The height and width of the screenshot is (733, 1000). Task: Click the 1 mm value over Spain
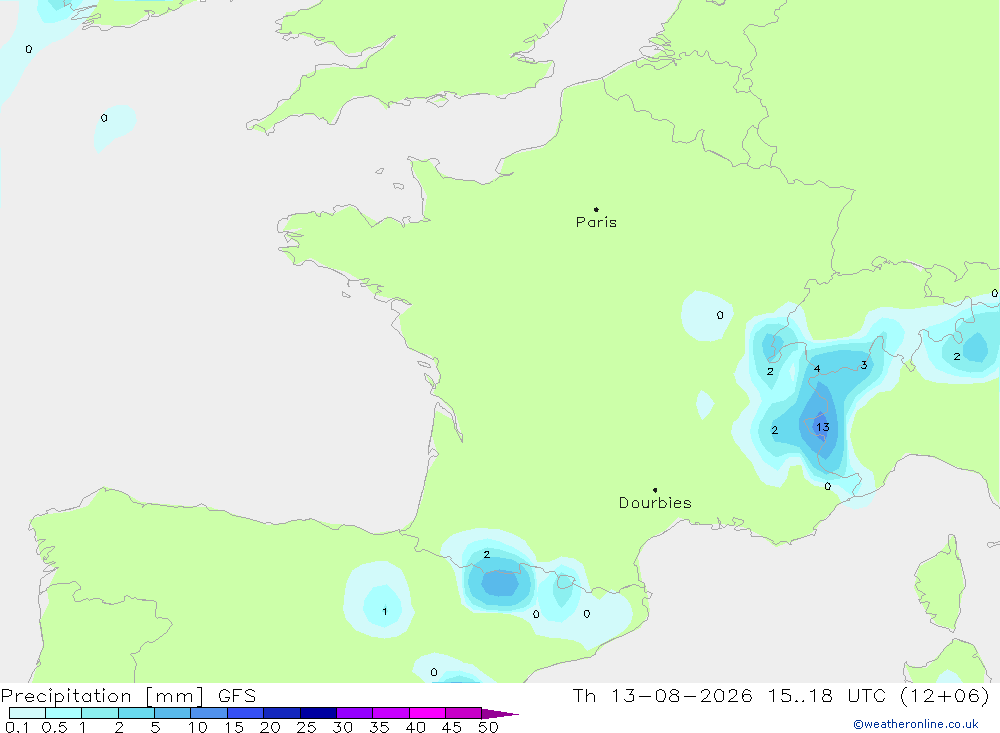385,611
